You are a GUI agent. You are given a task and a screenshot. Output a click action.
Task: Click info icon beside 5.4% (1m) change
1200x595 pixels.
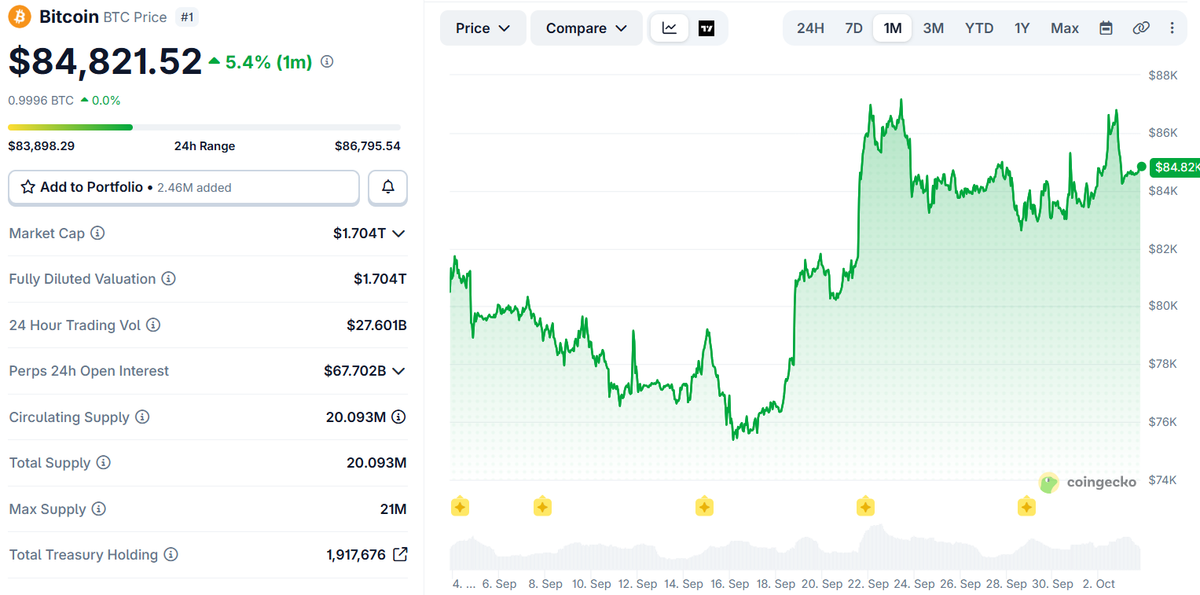click(x=327, y=62)
